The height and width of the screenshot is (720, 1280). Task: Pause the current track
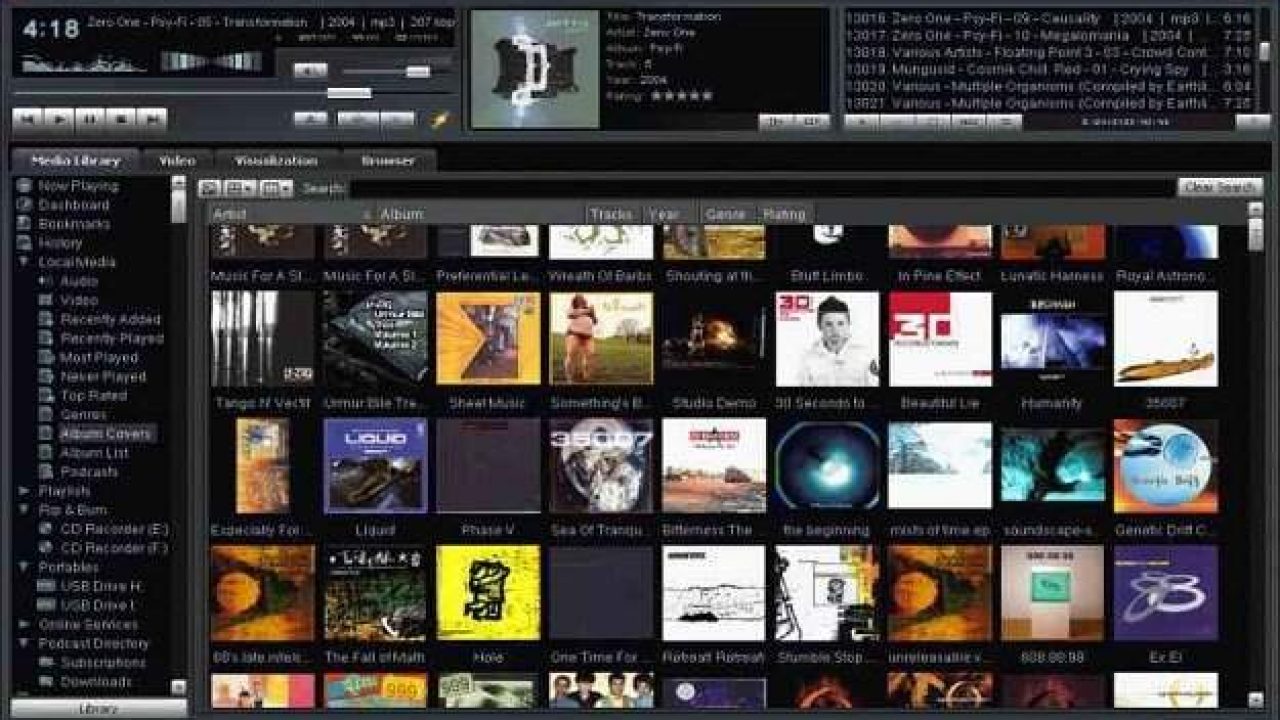(89, 119)
